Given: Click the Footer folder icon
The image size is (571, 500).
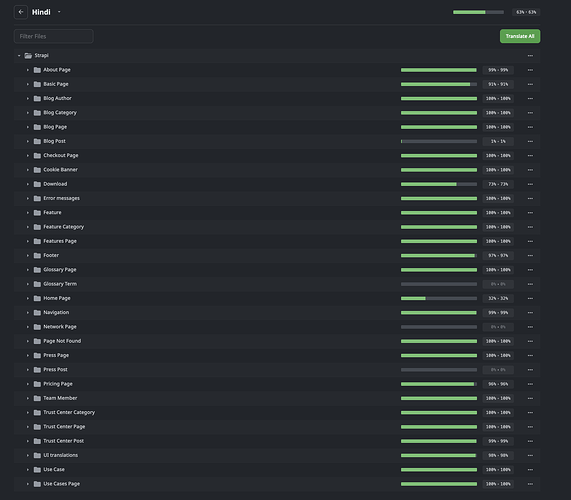Looking at the screenshot, I should [37, 255].
